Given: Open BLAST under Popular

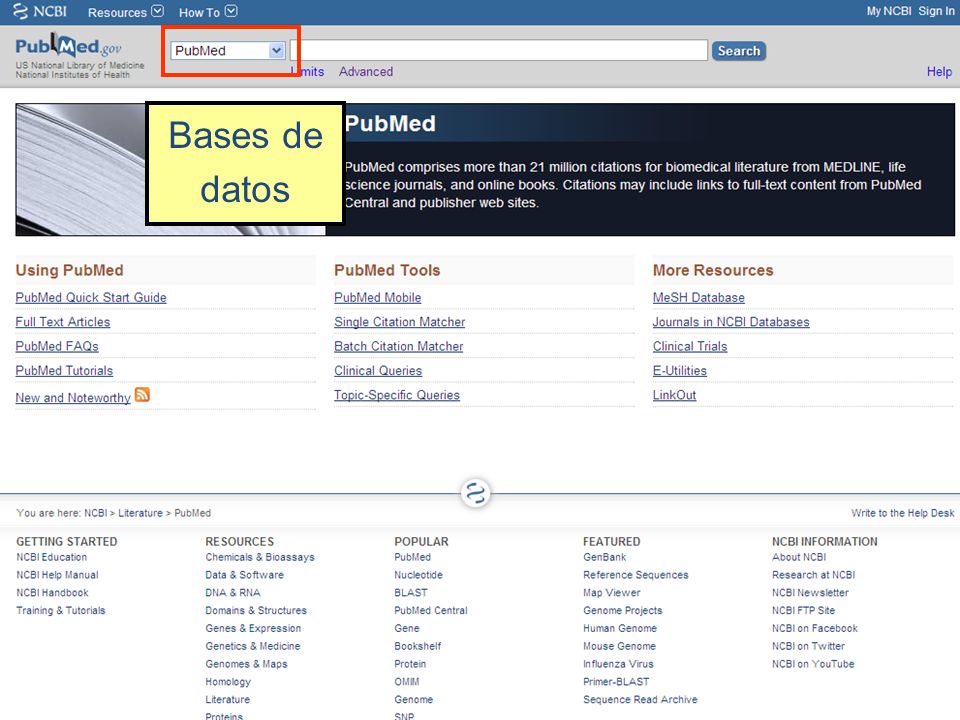Looking at the screenshot, I should click(x=411, y=593).
